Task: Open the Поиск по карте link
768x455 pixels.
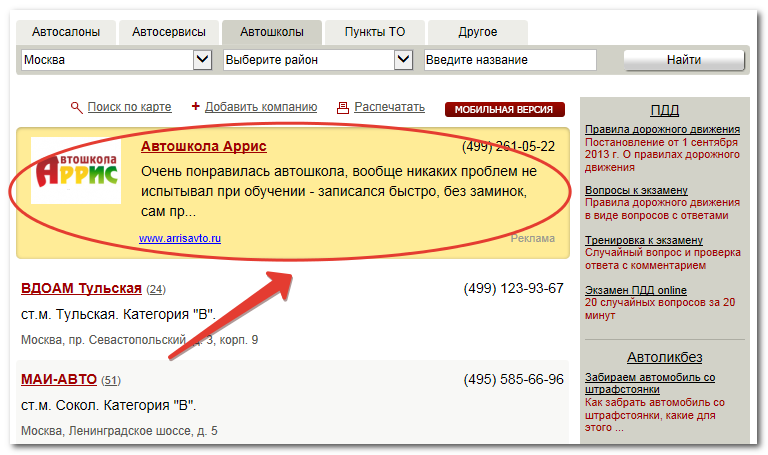Action: point(129,107)
